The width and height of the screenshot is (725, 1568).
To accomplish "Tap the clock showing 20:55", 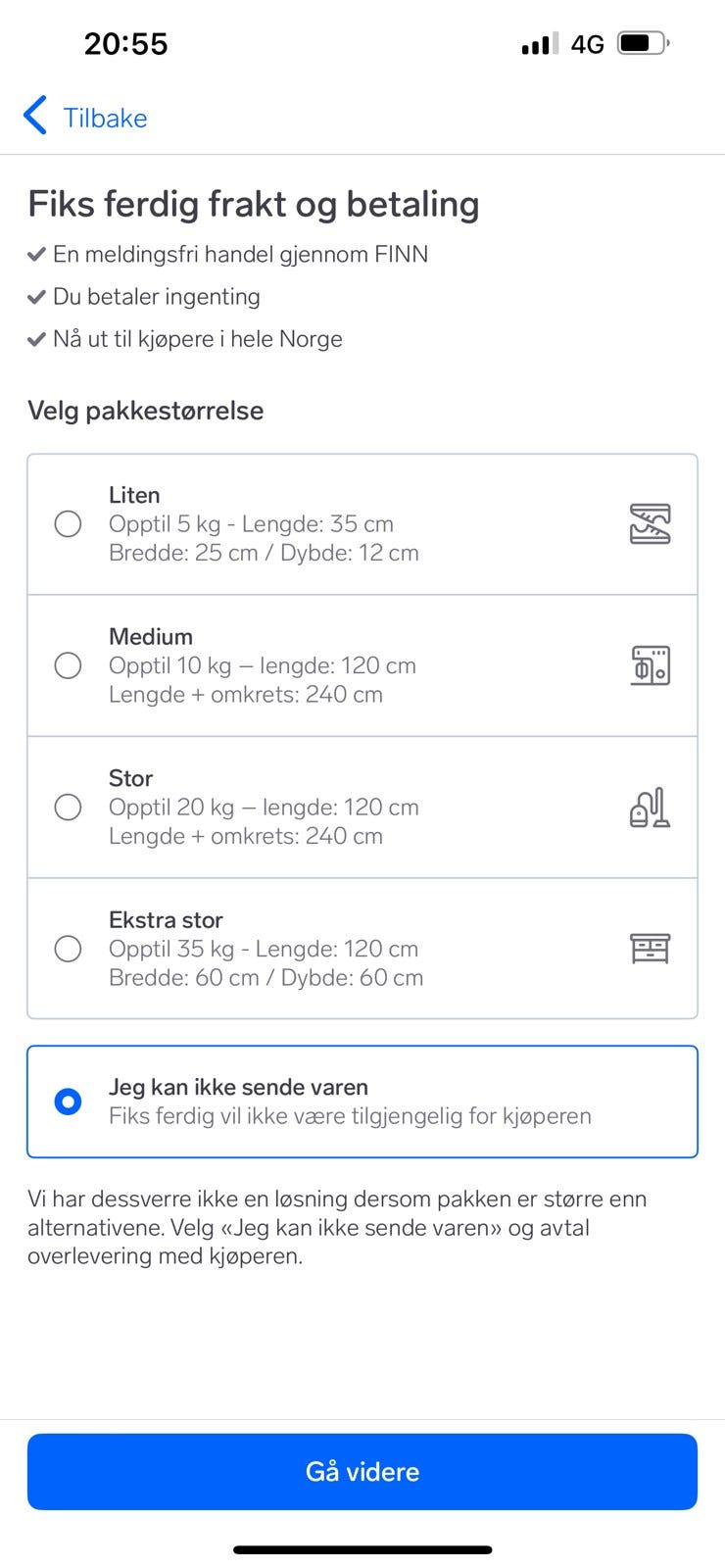I will click(125, 43).
